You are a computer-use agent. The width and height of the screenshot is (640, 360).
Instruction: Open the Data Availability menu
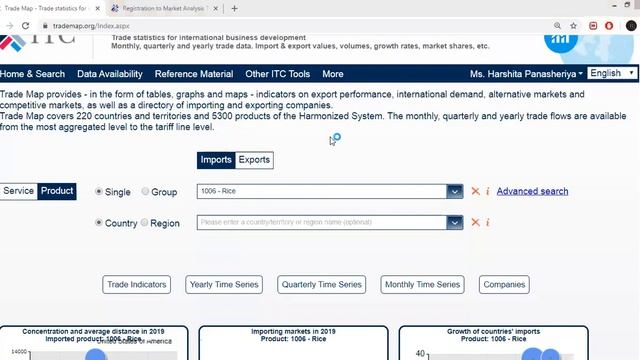click(110, 74)
